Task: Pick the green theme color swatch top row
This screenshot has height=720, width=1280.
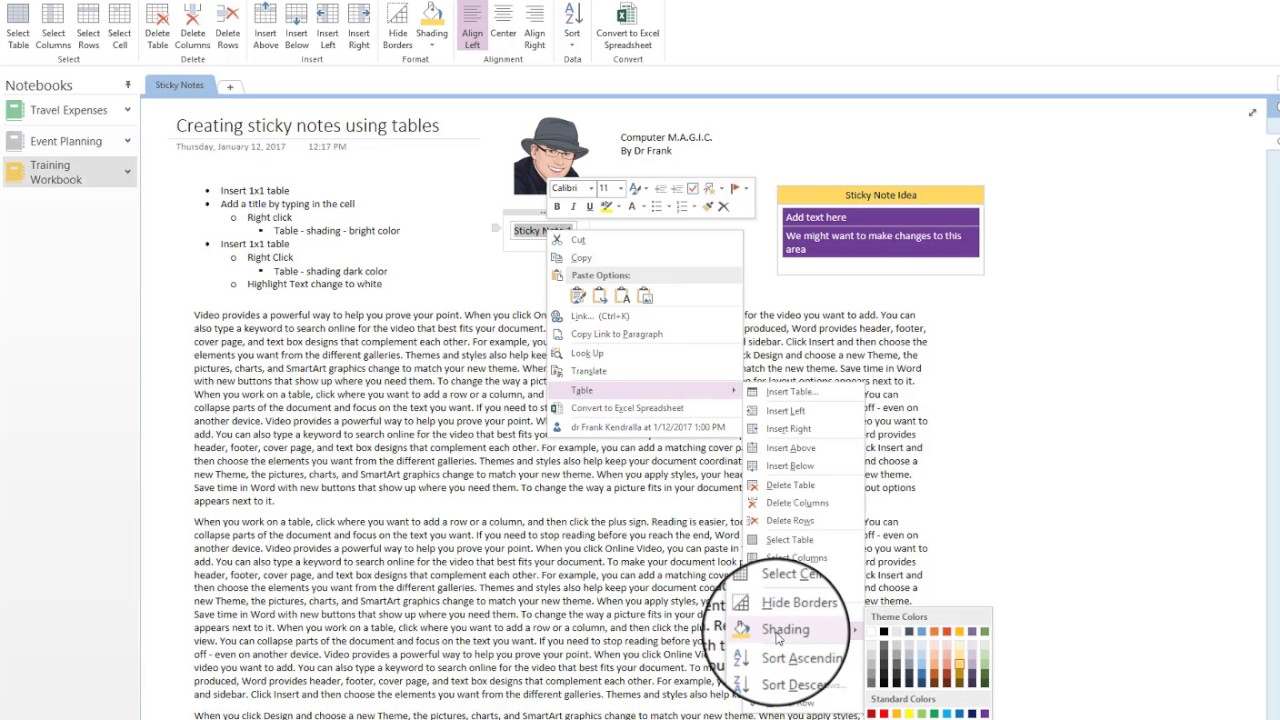Action: (x=985, y=632)
